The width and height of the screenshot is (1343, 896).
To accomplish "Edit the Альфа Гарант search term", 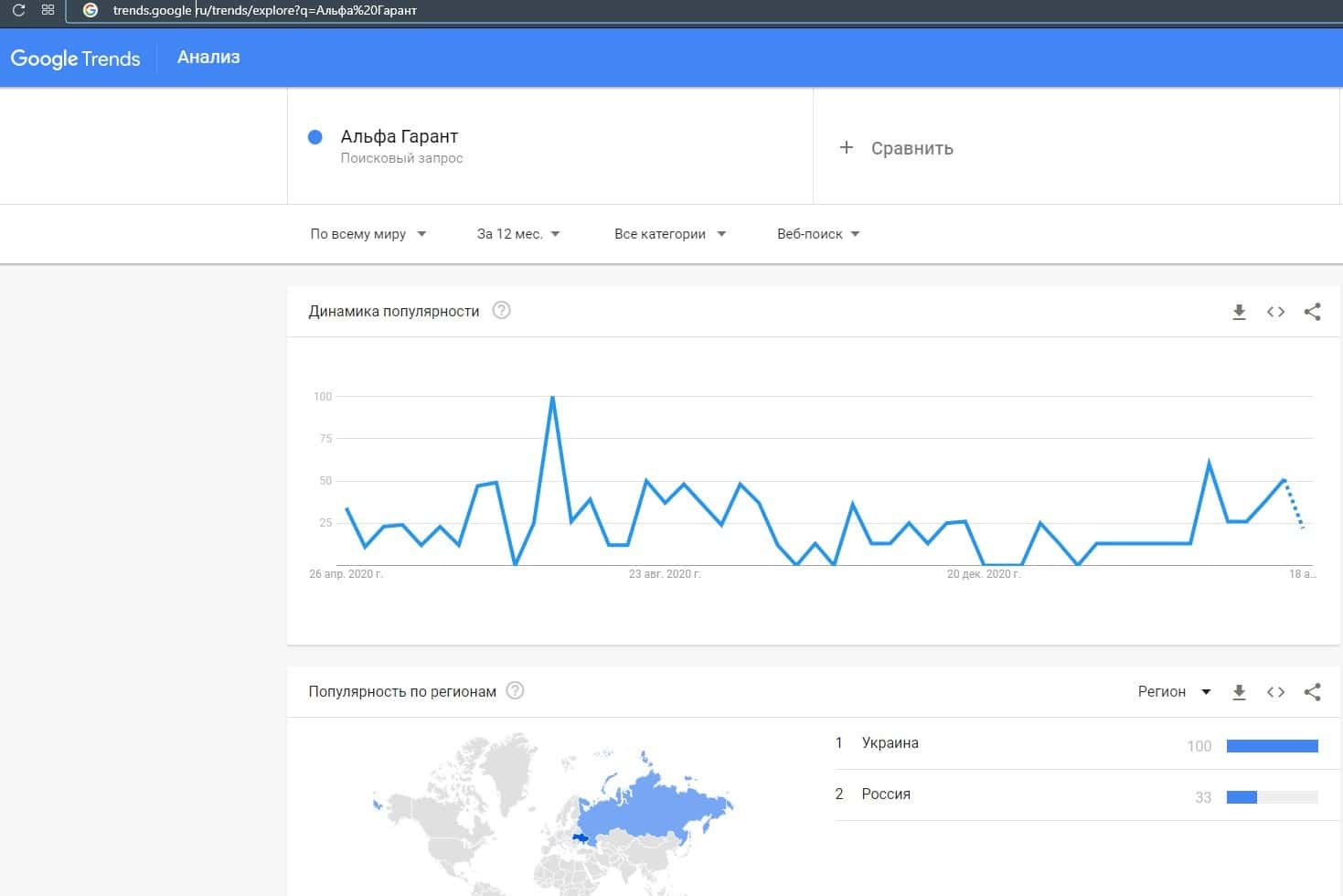I will pyautogui.click(x=400, y=136).
